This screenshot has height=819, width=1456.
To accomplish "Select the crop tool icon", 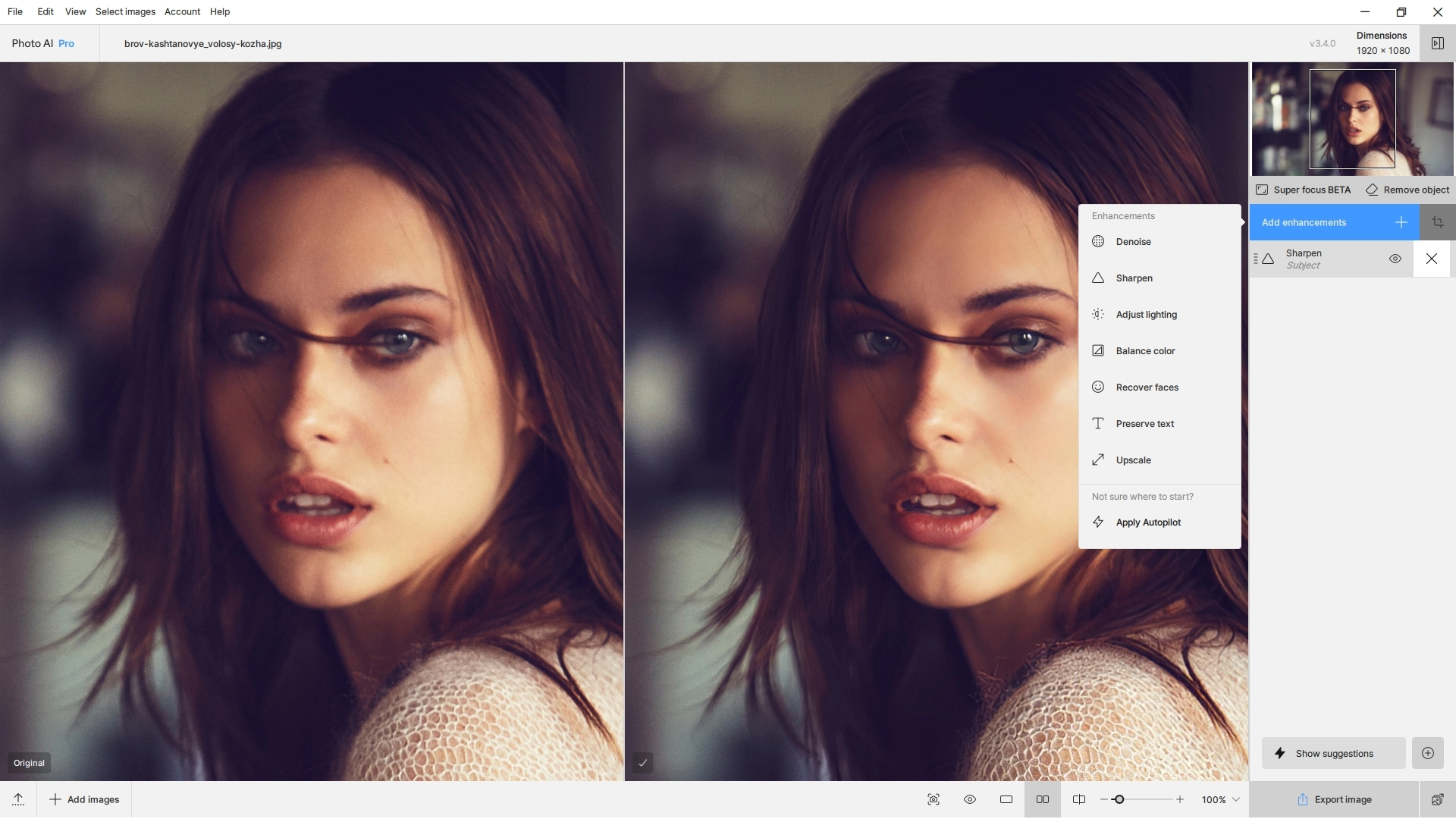I will pos(1437,222).
